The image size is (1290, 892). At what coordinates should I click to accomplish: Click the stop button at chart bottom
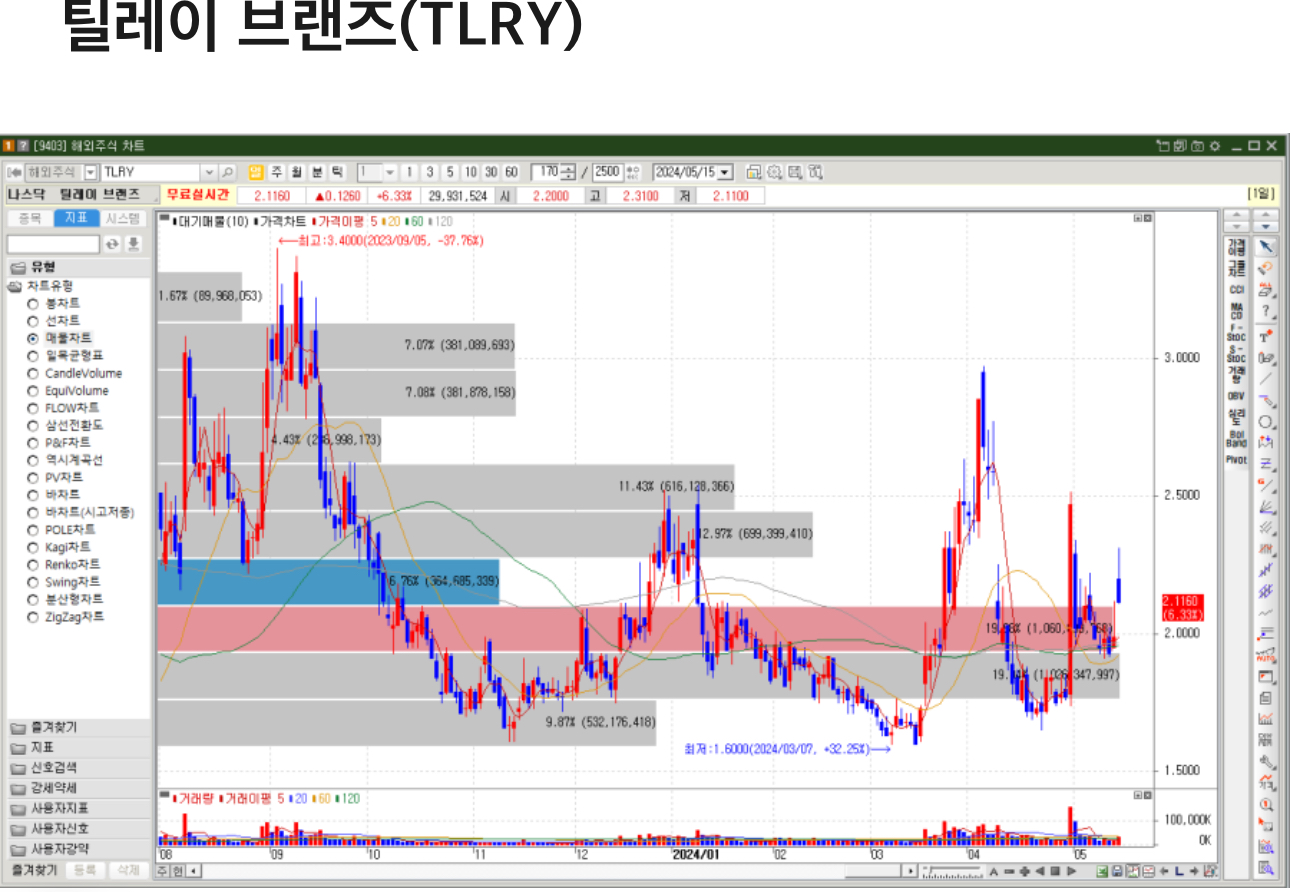click(1055, 871)
